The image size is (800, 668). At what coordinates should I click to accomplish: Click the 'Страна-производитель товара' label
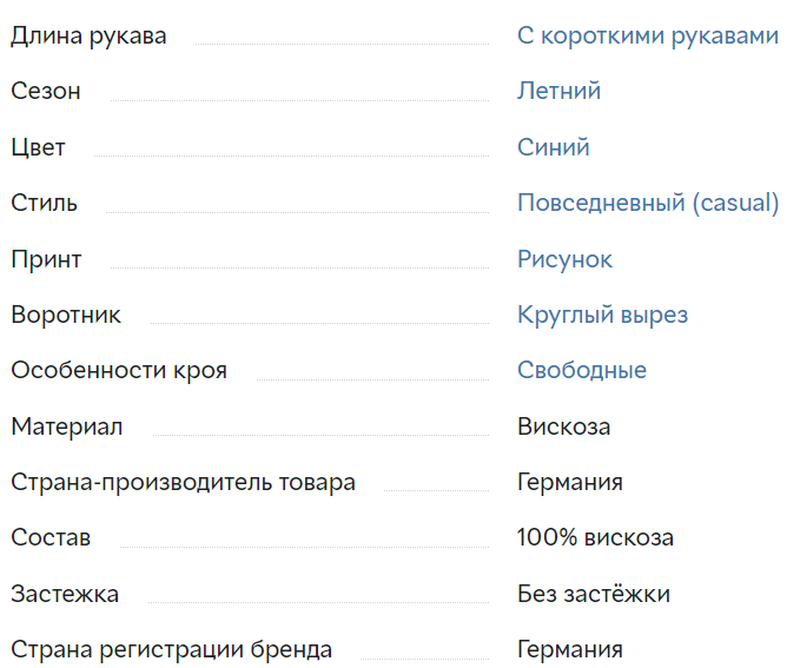183,483
